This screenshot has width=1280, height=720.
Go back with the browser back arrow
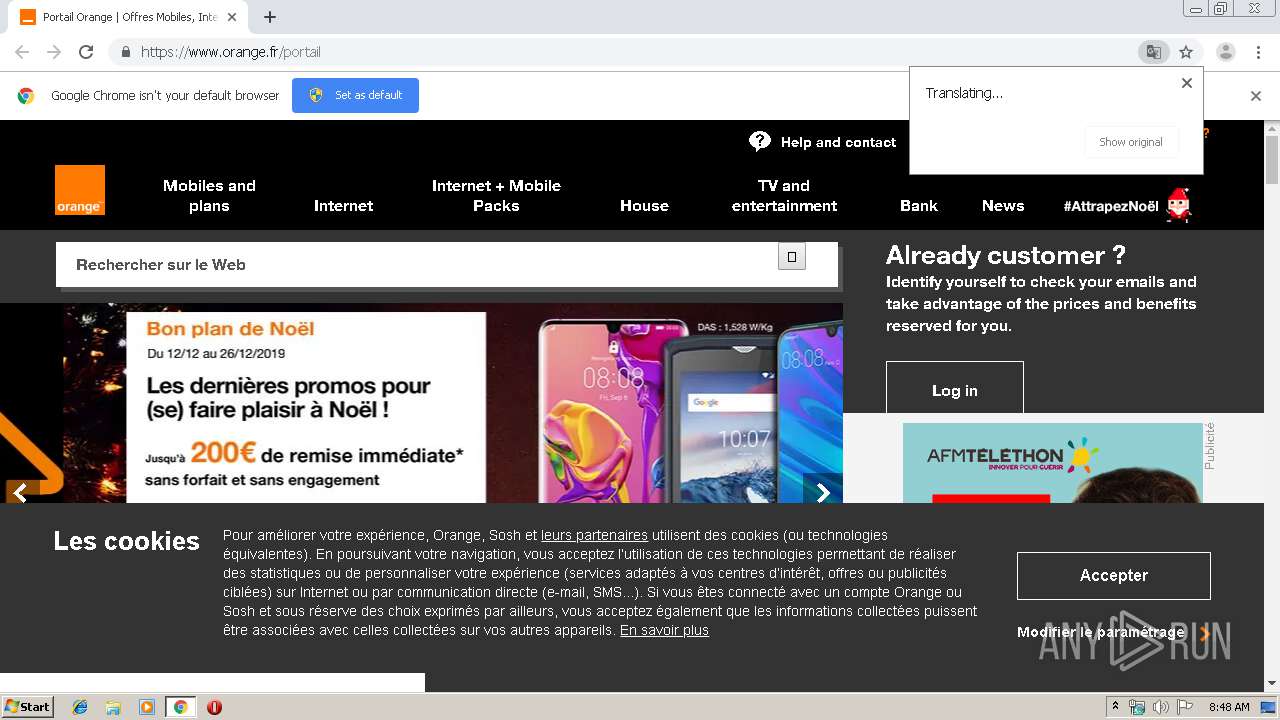(x=22, y=52)
